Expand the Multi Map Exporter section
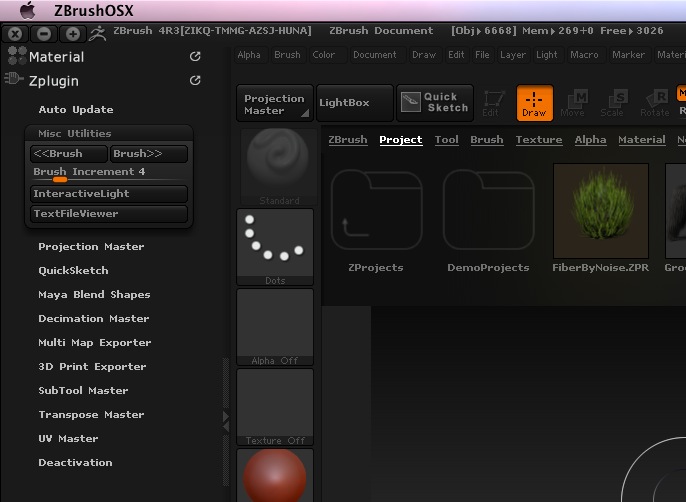686x502 pixels. pyautogui.click(x=94, y=343)
